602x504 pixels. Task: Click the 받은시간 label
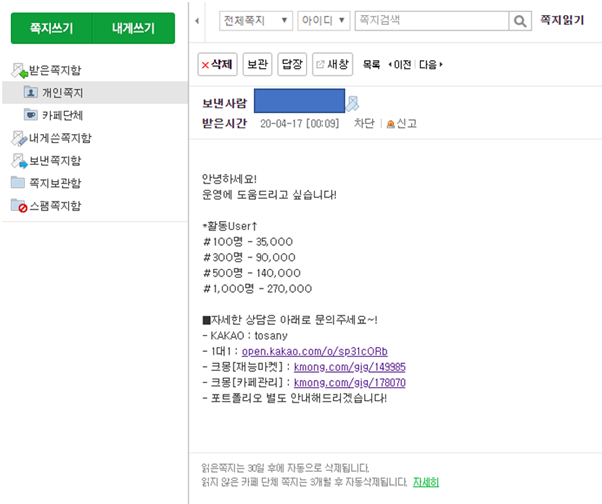pyautogui.click(x=225, y=123)
